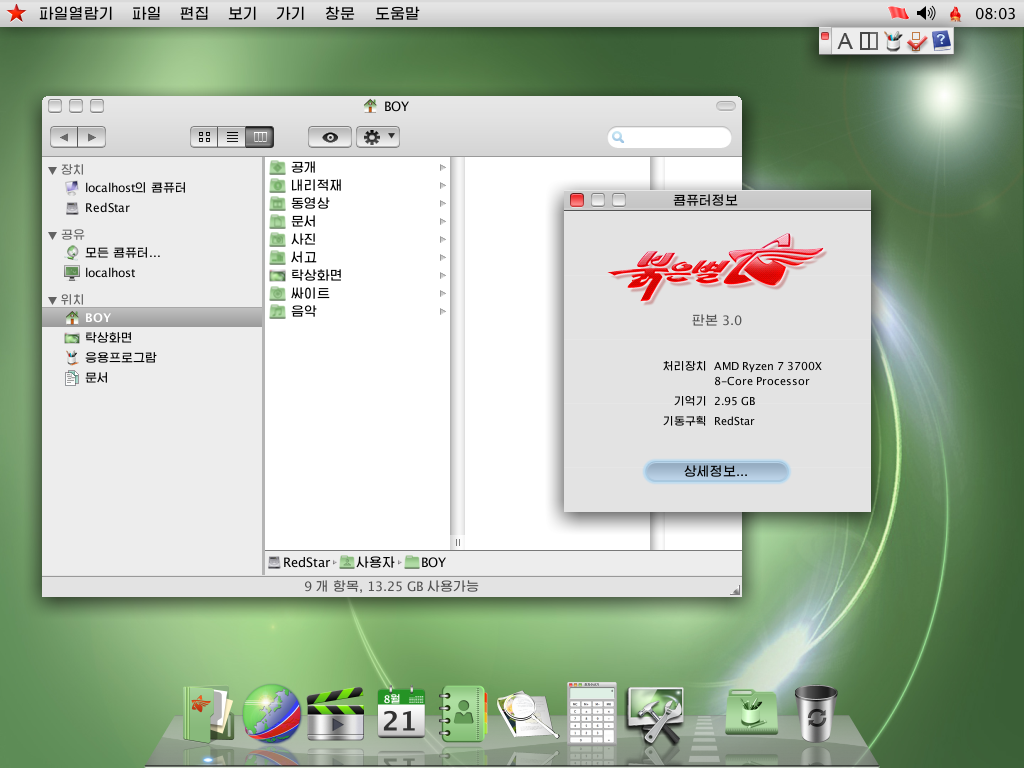Screen dimensions: 1024x768
Task: Click the red rocket tray icon
Action: coord(955,14)
